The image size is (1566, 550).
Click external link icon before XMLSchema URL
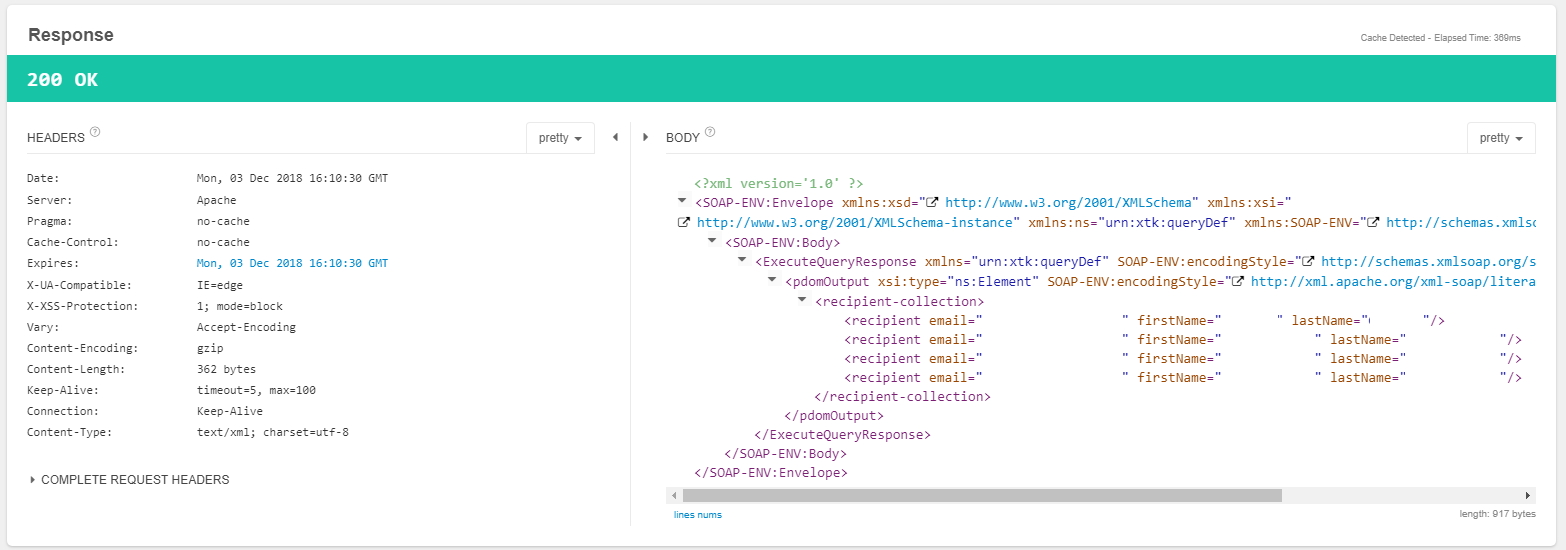click(932, 202)
